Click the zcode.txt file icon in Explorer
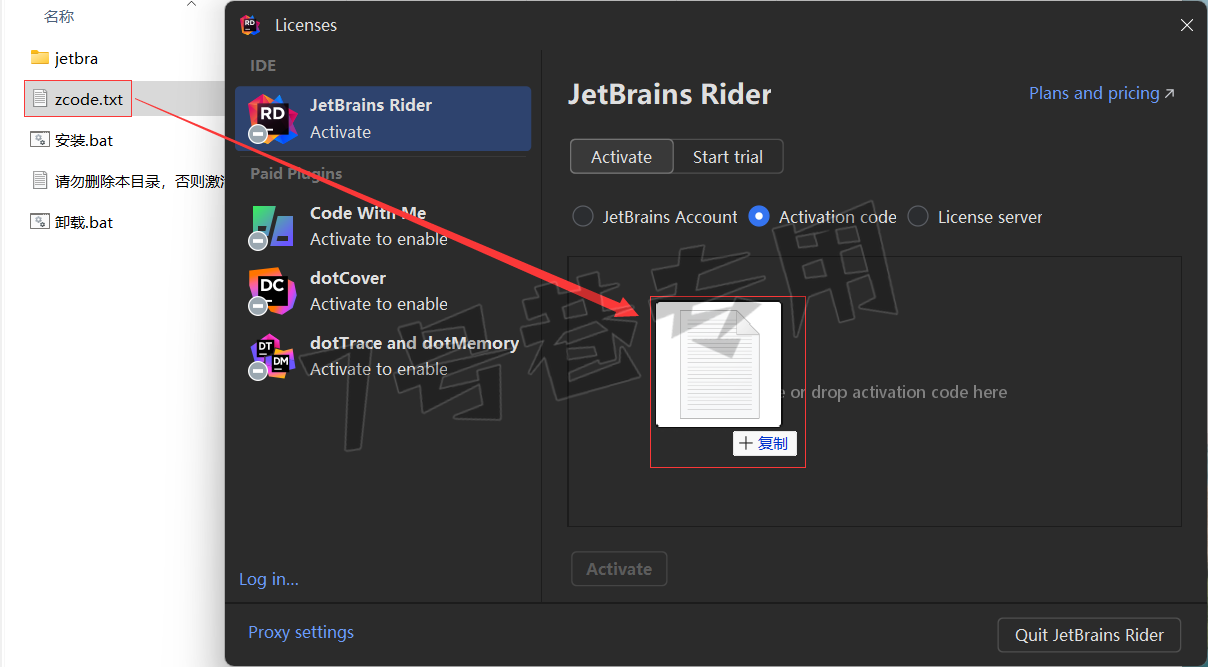The width and height of the screenshot is (1208, 667). 40,99
